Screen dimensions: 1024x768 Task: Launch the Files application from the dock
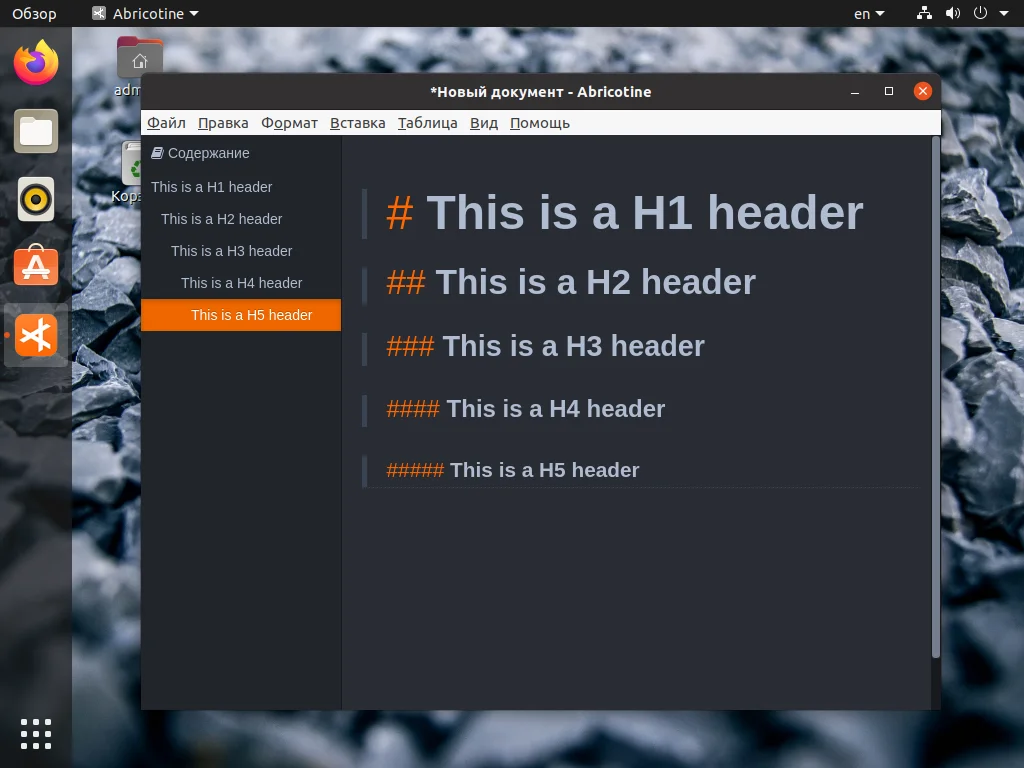pyautogui.click(x=36, y=131)
